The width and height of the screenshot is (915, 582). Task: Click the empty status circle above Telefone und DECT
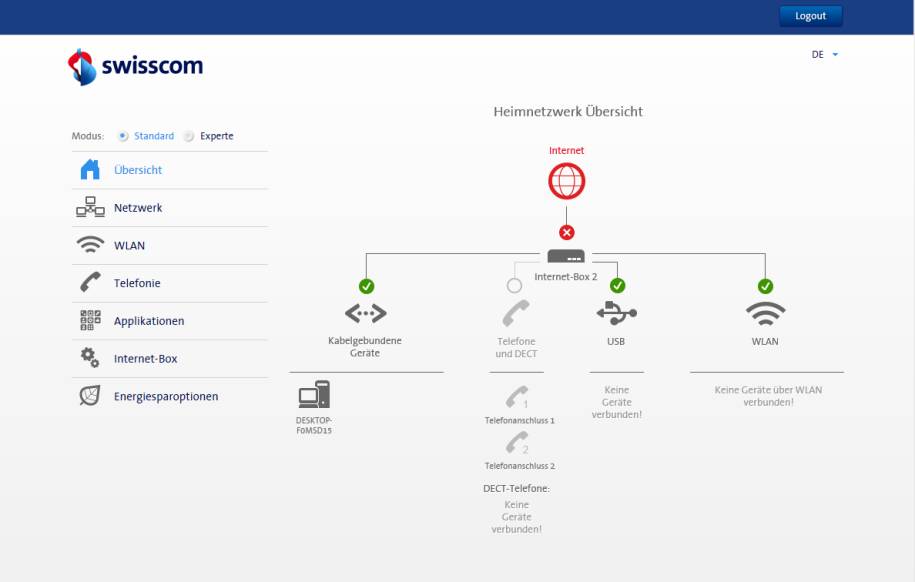[514, 285]
